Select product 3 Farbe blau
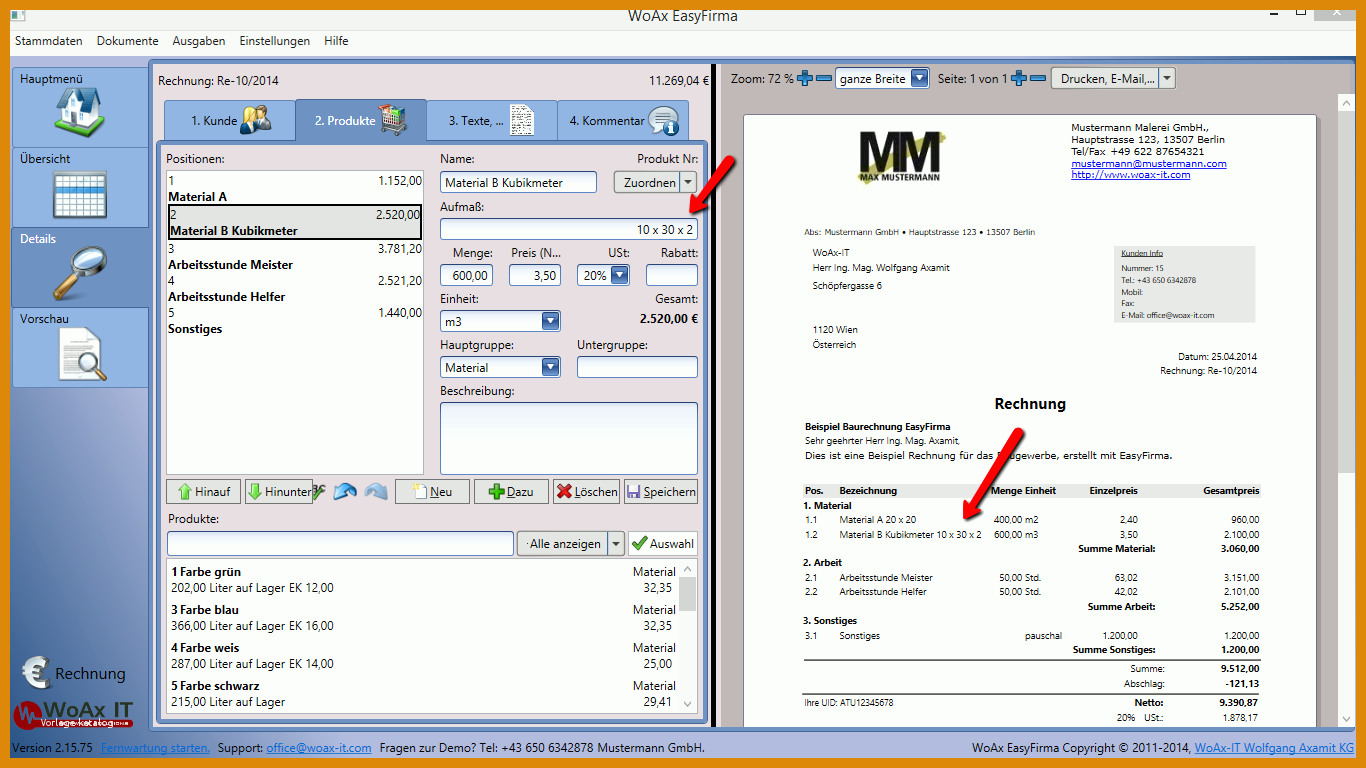 click(423, 618)
